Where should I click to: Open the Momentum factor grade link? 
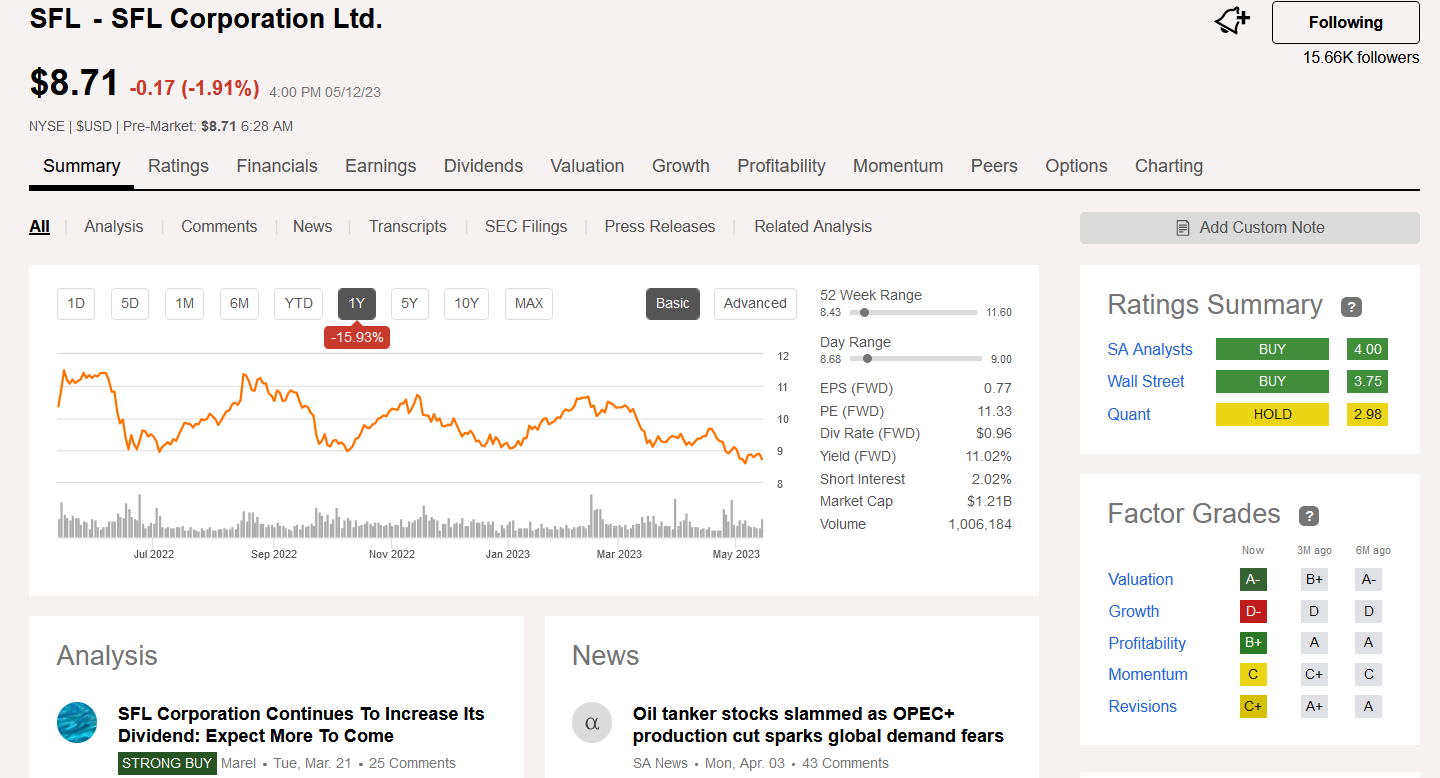[1148, 675]
